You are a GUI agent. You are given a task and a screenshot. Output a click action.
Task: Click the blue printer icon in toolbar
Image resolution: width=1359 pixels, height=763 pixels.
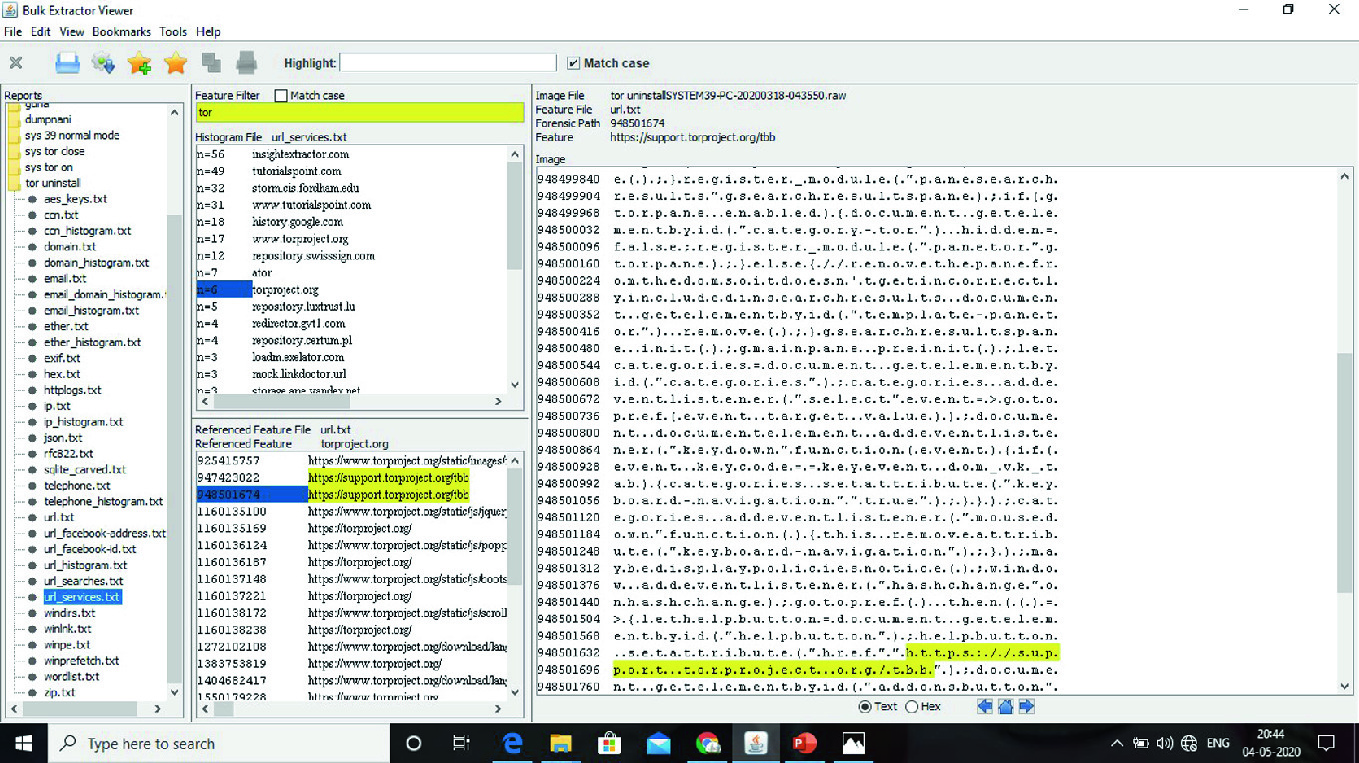67,64
